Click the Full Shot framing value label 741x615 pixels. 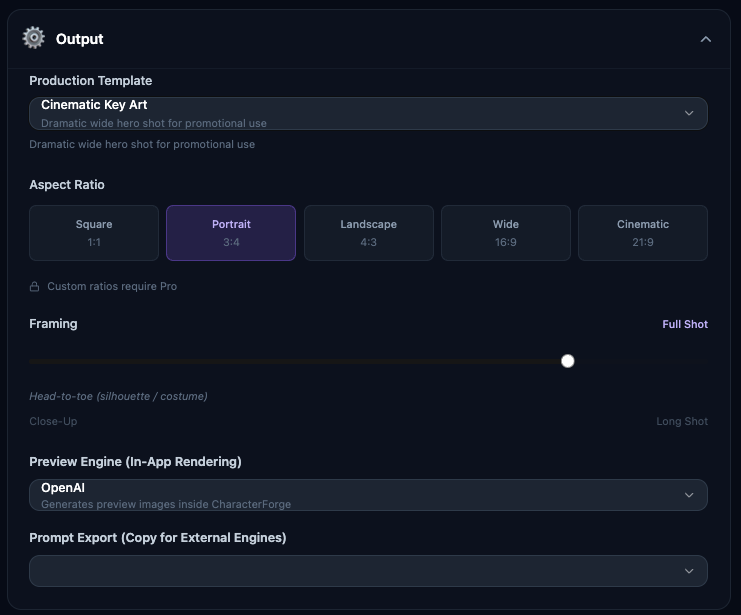coord(685,324)
